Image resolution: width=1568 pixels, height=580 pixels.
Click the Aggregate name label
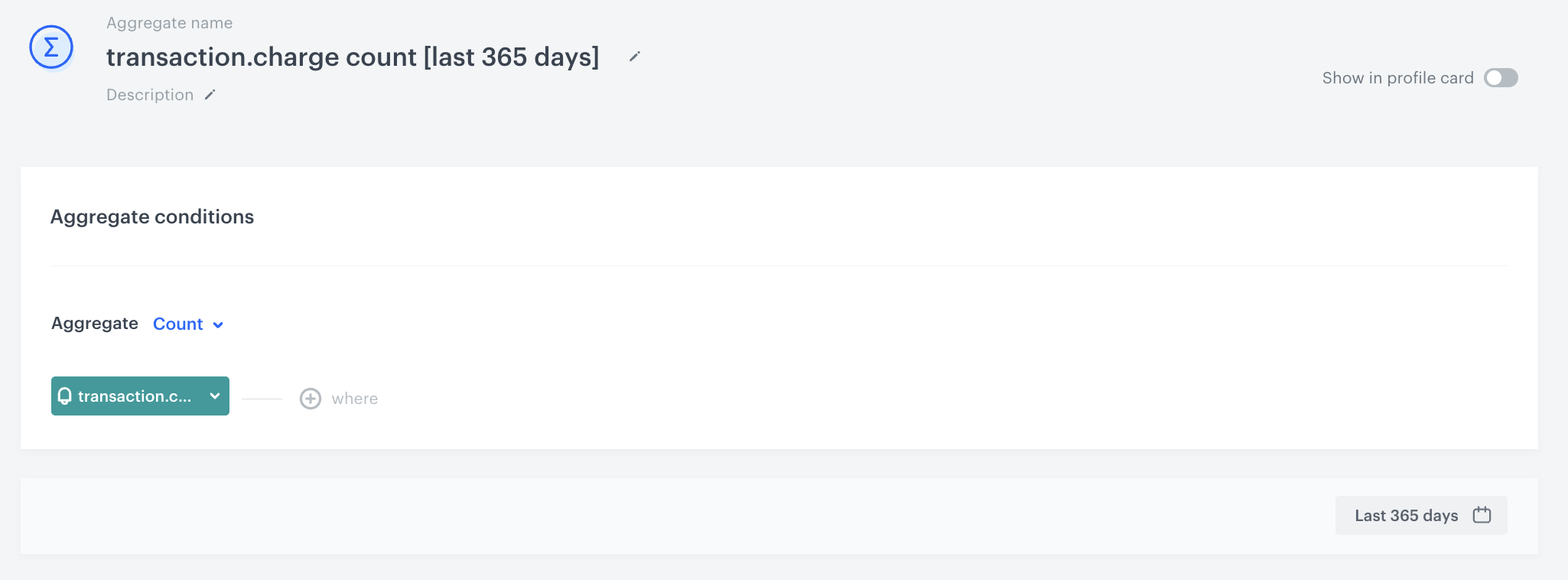(169, 23)
